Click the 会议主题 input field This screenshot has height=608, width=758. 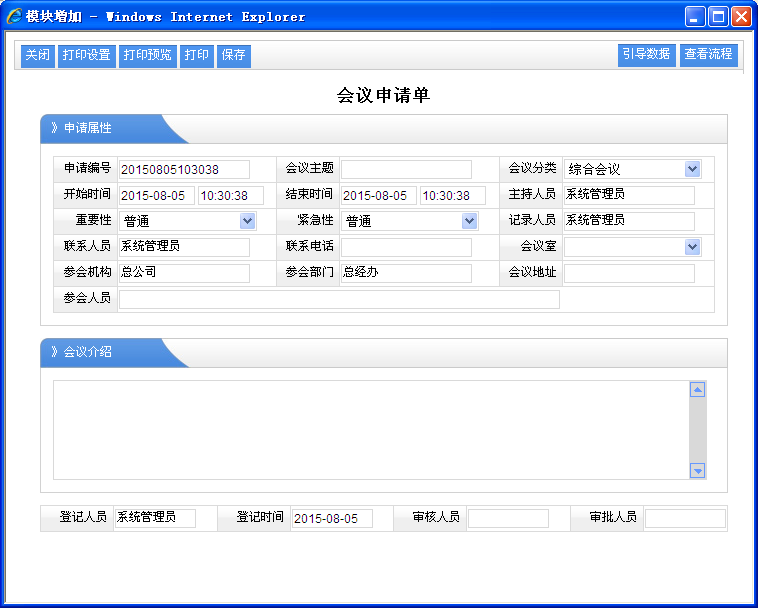406,169
